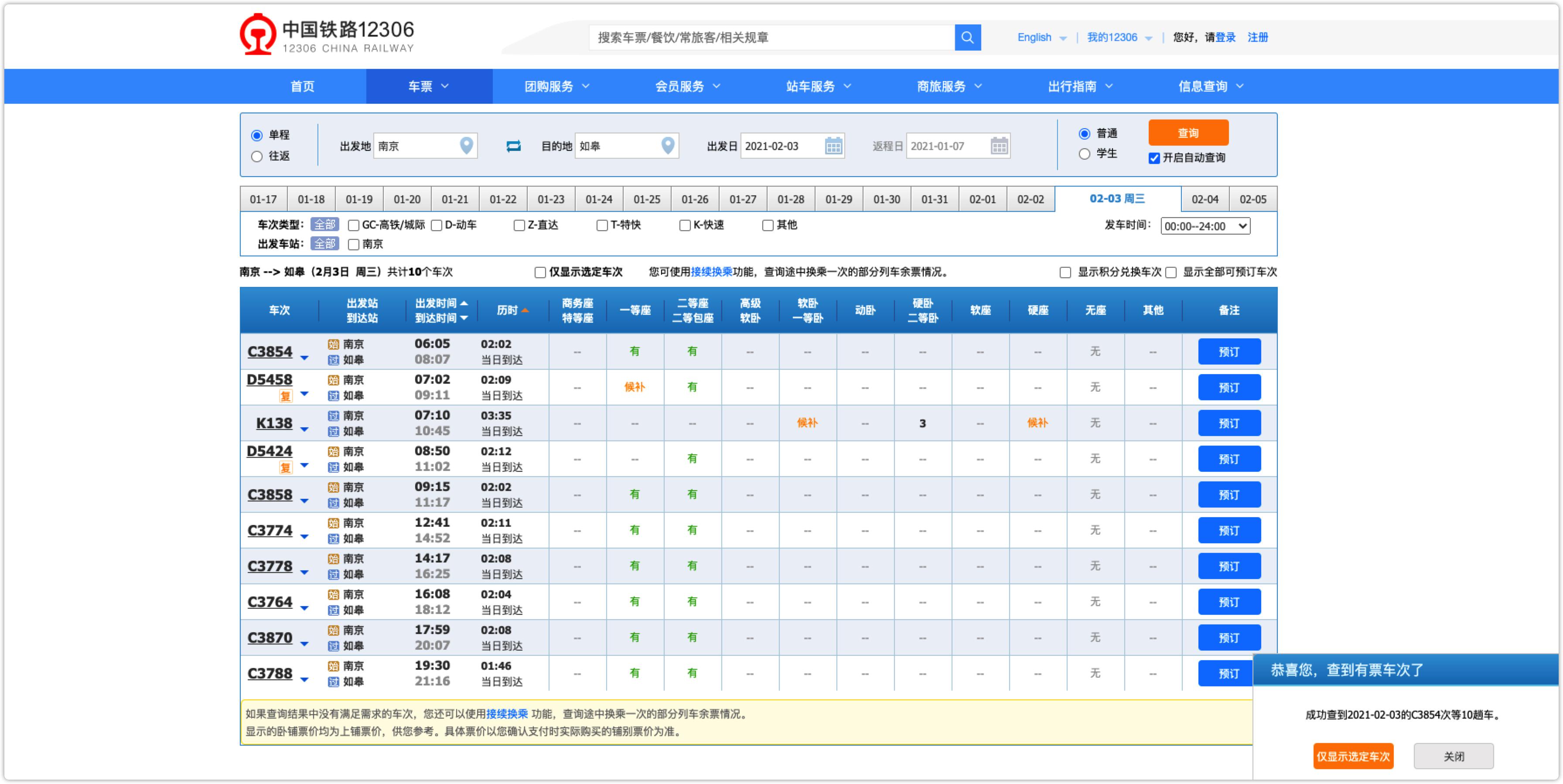Select the 学生 student ticket radio button
This screenshot has height=784, width=1563.
(x=1084, y=154)
